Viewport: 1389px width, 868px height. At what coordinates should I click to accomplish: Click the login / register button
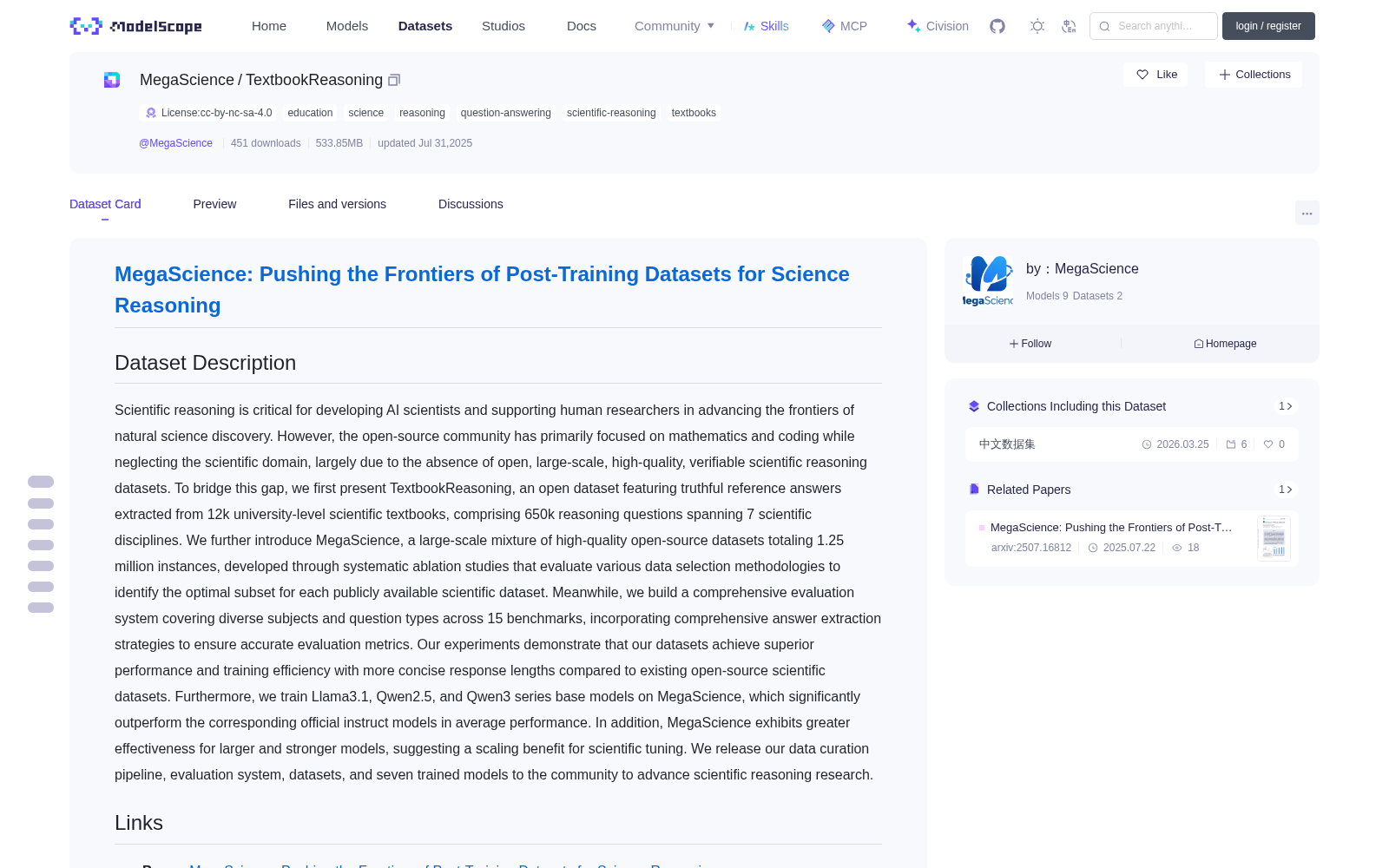click(x=1268, y=26)
